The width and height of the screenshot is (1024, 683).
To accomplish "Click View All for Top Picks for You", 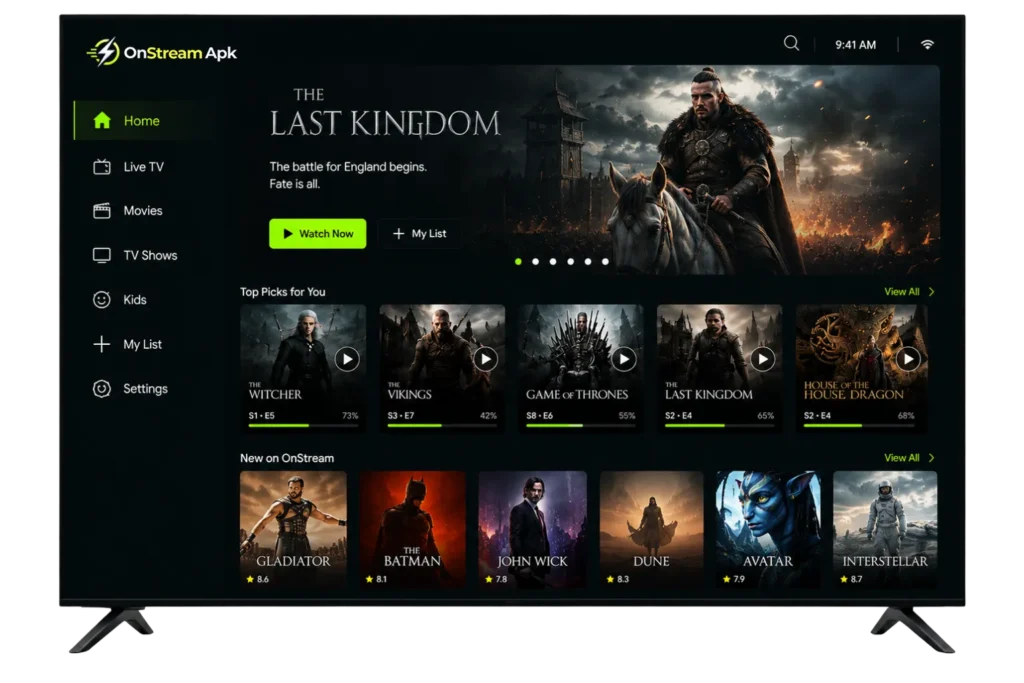I will 901,292.
